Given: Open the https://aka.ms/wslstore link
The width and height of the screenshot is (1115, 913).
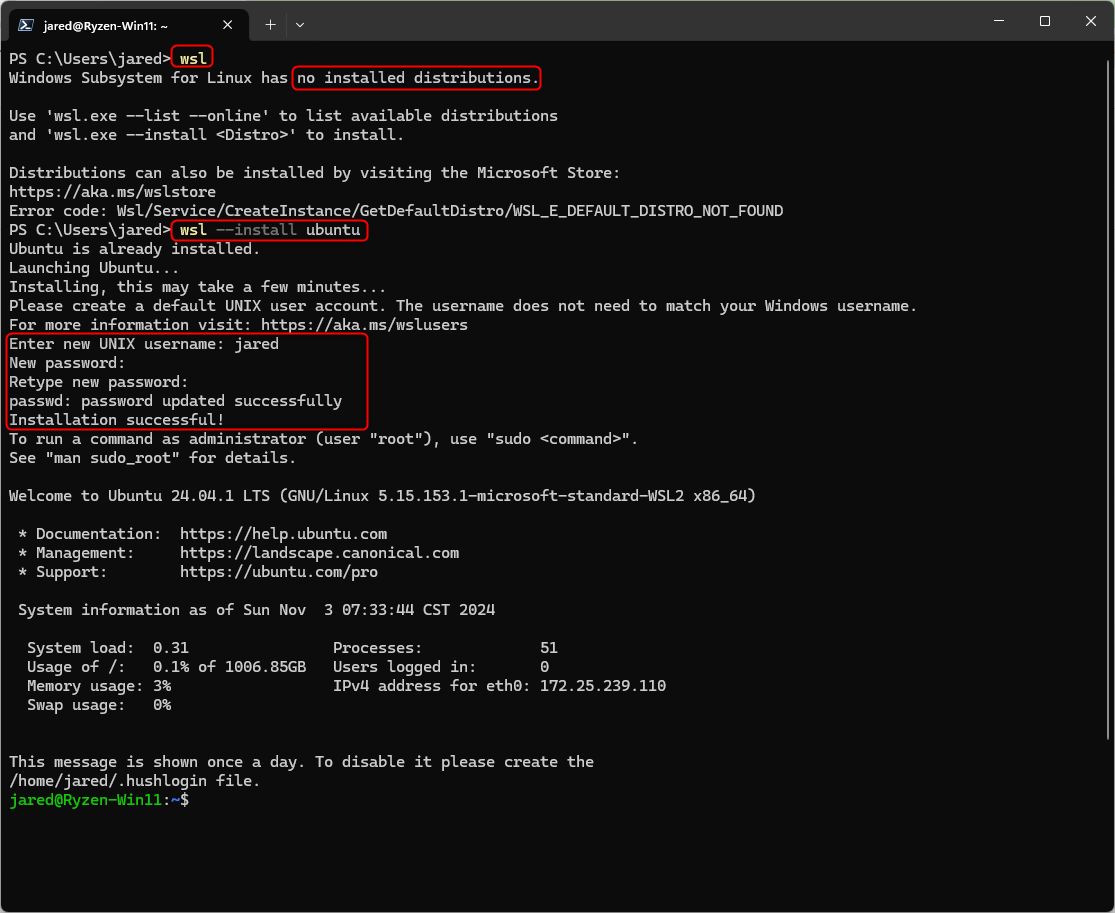Looking at the screenshot, I should point(112,191).
